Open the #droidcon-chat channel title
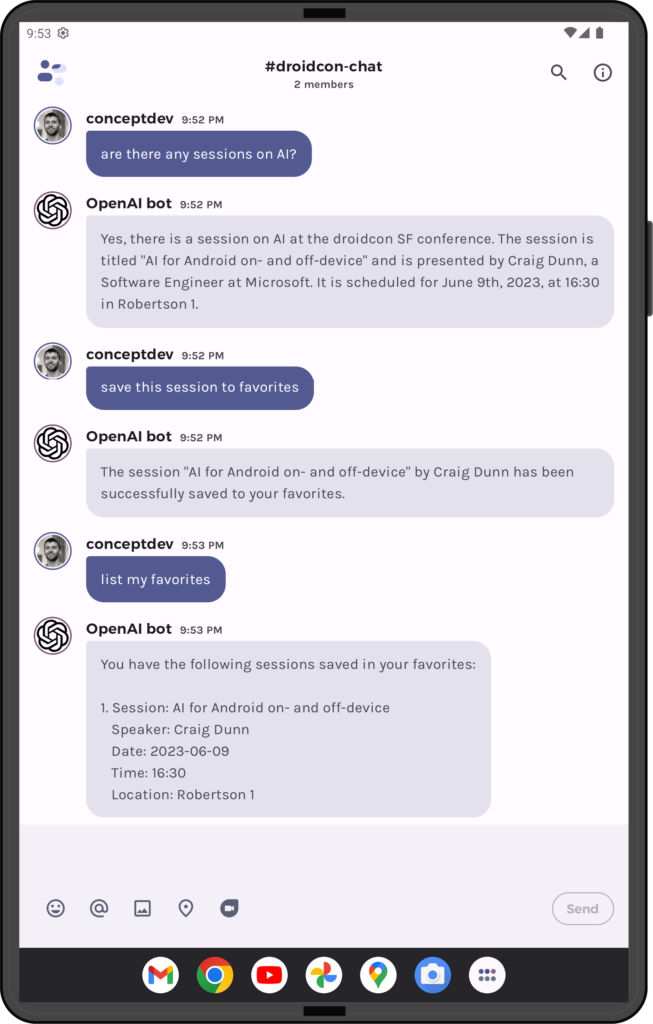This screenshot has width=653, height=1024. pos(324,67)
